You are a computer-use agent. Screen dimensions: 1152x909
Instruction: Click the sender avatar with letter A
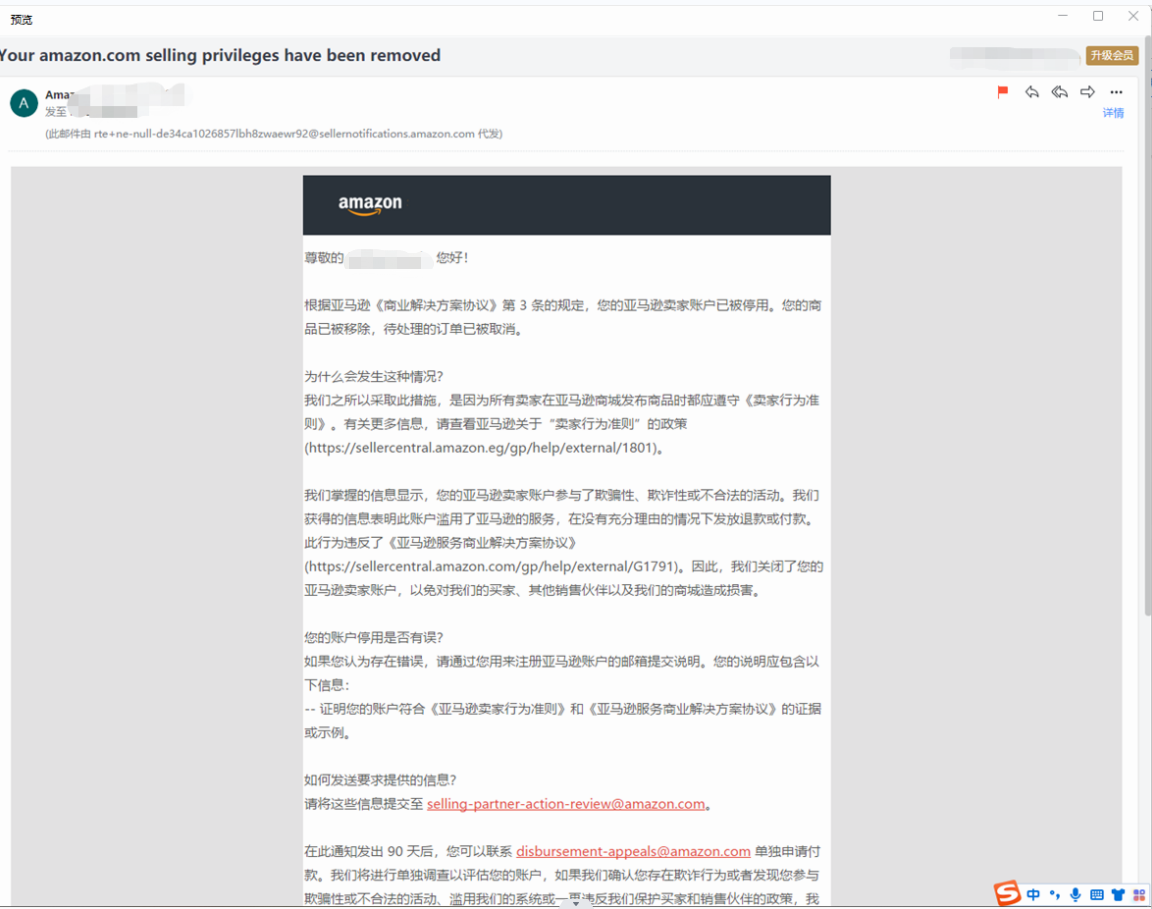pos(24,104)
